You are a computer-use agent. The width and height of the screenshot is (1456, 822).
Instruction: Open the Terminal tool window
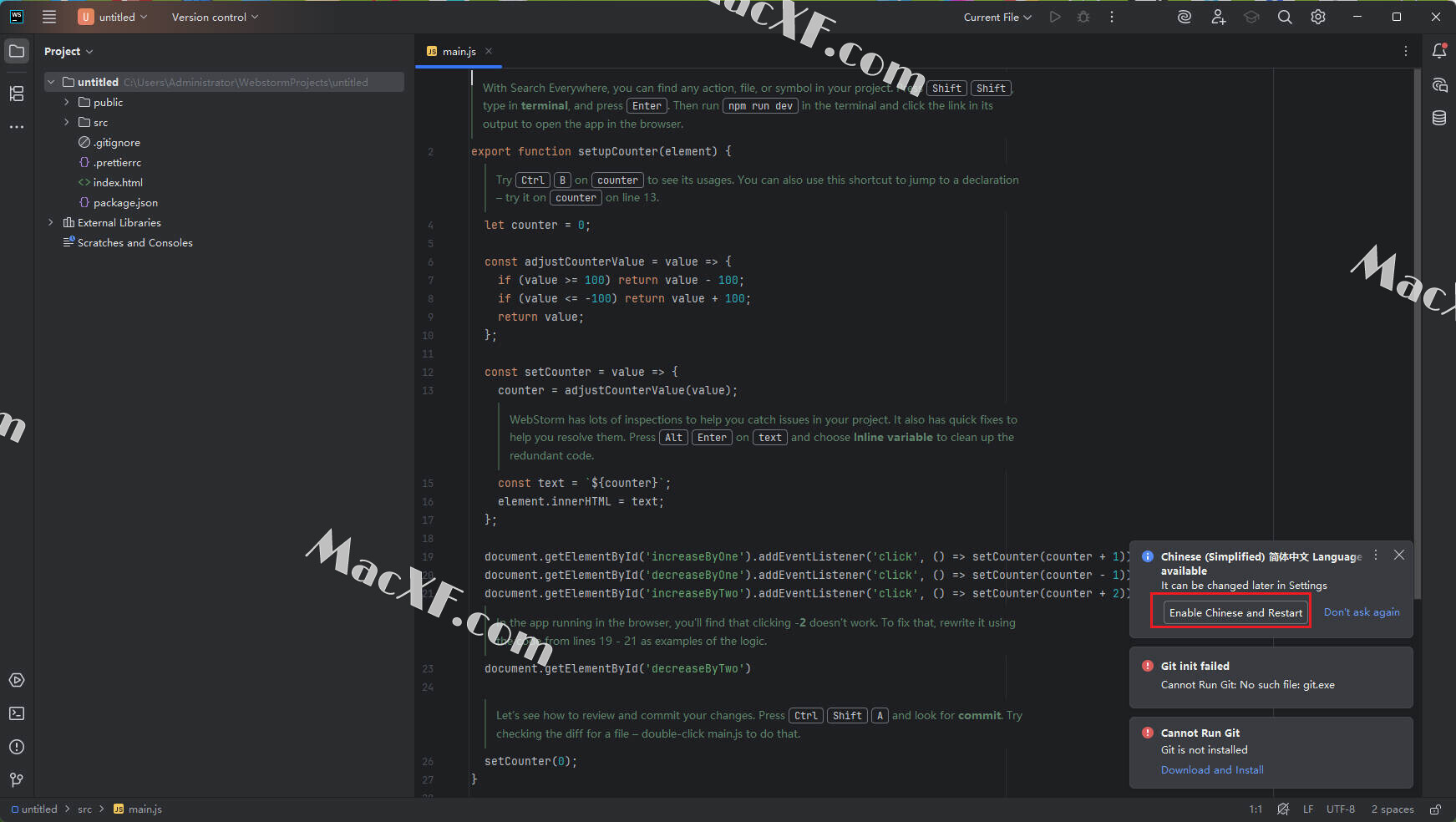click(x=17, y=713)
